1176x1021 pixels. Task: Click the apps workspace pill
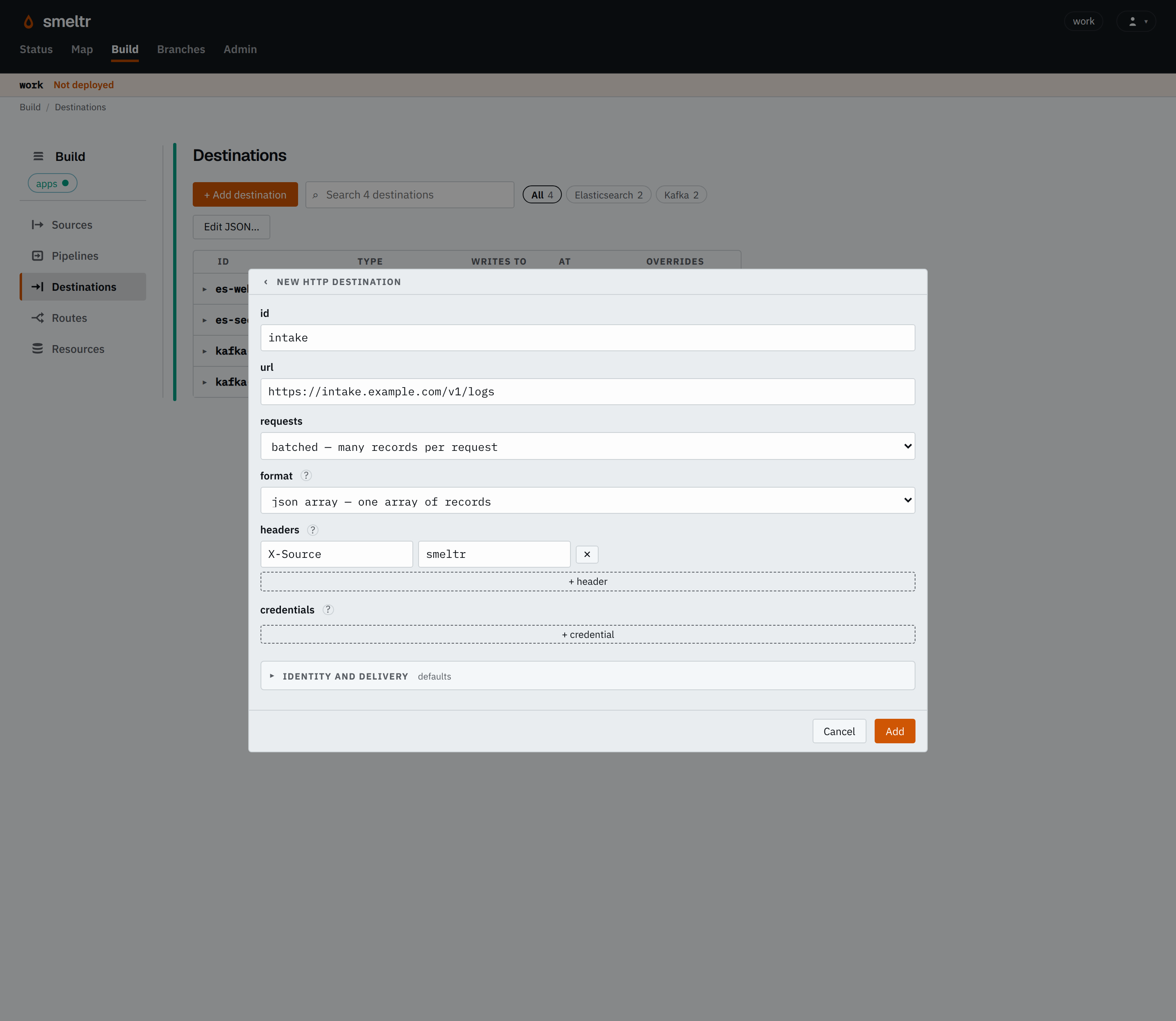tap(52, 183)
